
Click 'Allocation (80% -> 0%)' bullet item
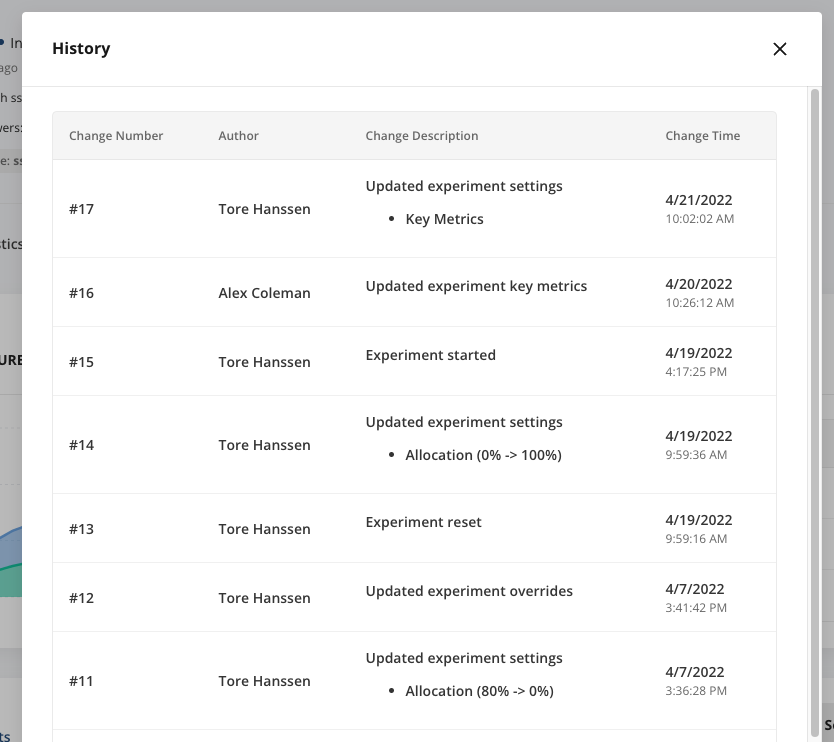(x=479, y=692)
